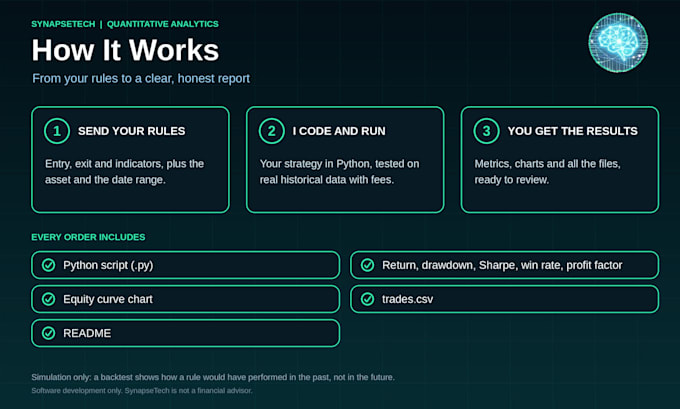Click the step 1 circle icon

(57, 131)
